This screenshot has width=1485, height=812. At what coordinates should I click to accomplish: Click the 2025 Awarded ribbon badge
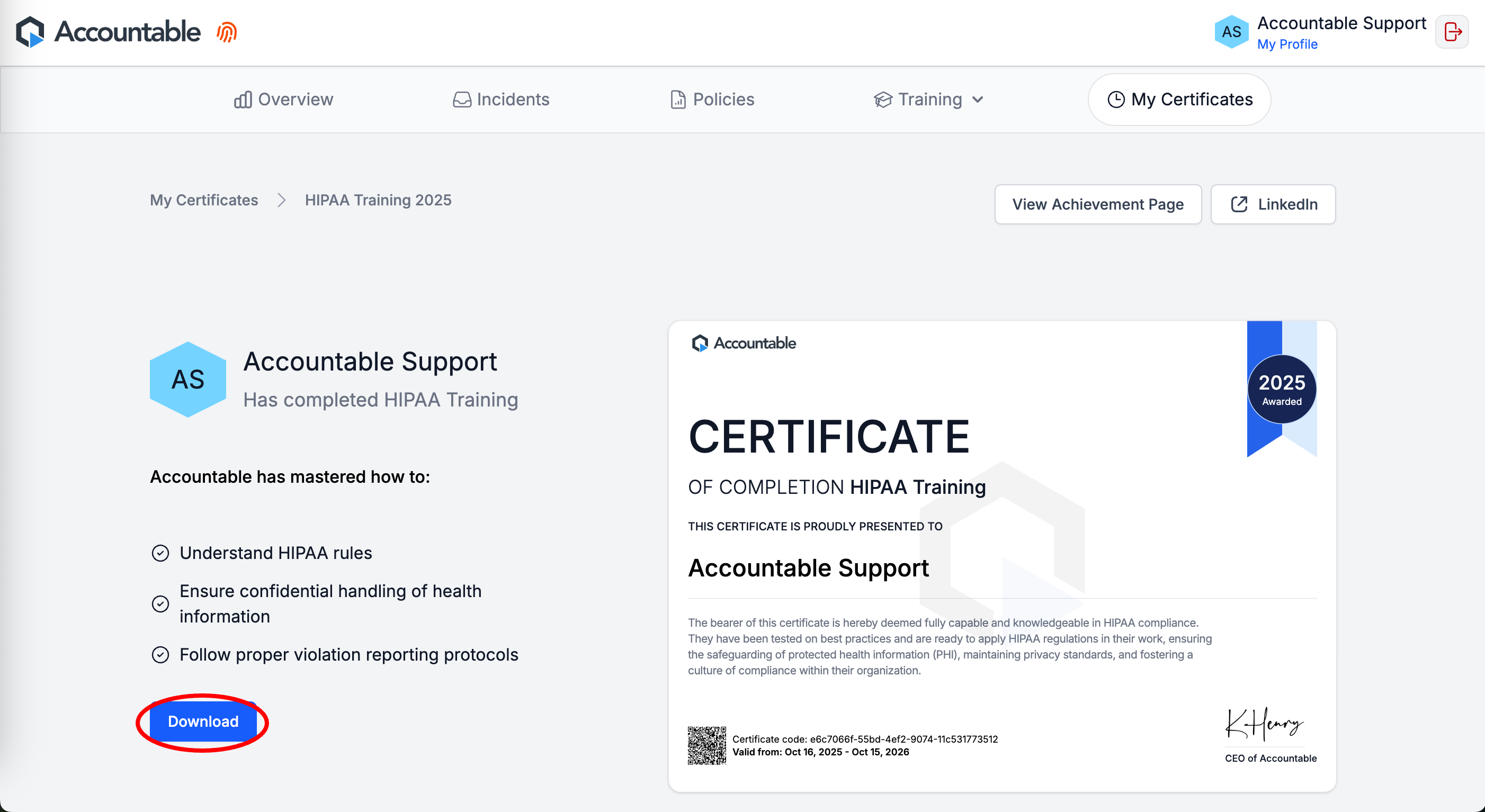pyautogui.click(x=1281, y=389)
